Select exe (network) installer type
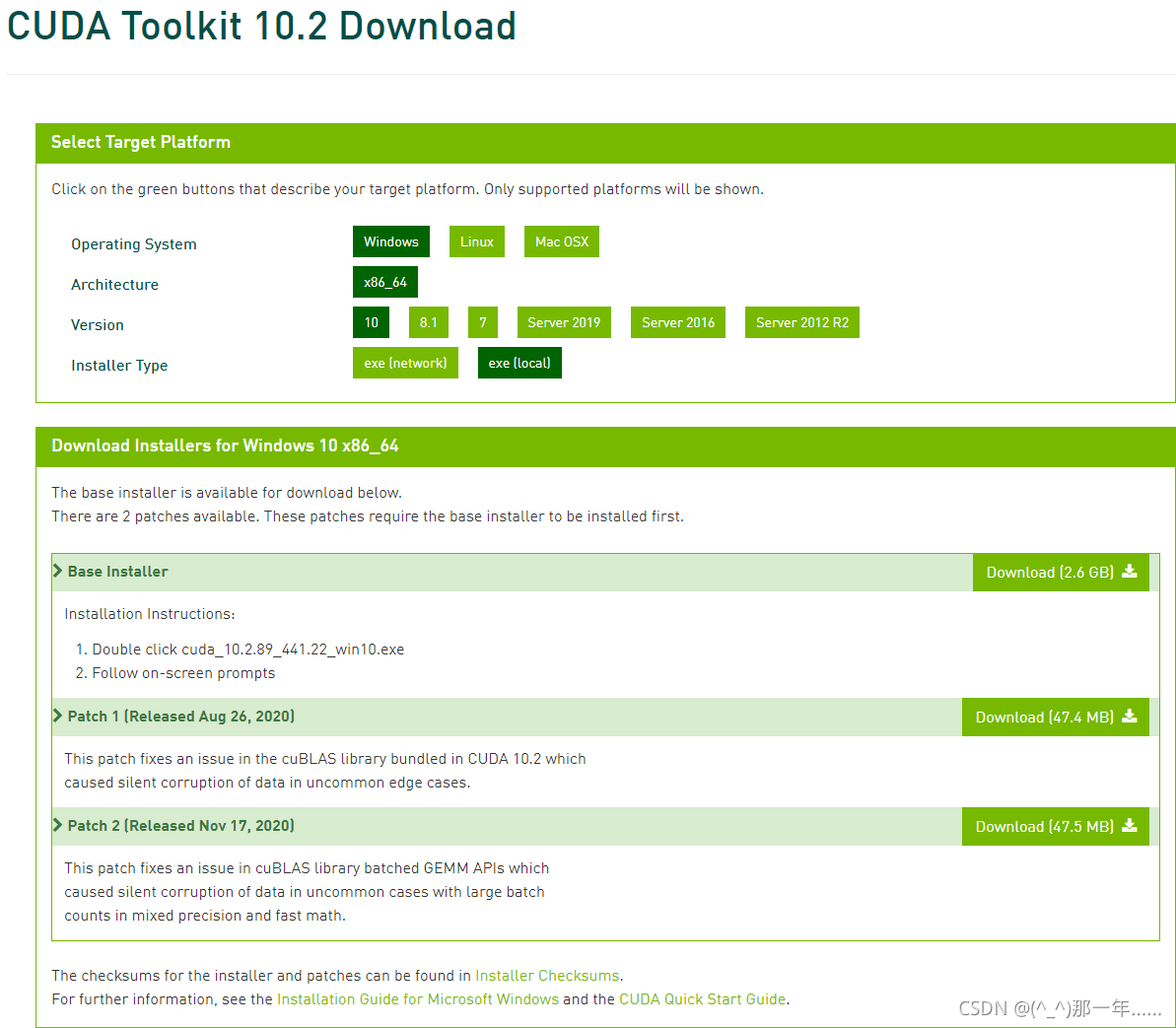The height and width of the screenshot is (1028, 1176). click(x=405, y=363)
